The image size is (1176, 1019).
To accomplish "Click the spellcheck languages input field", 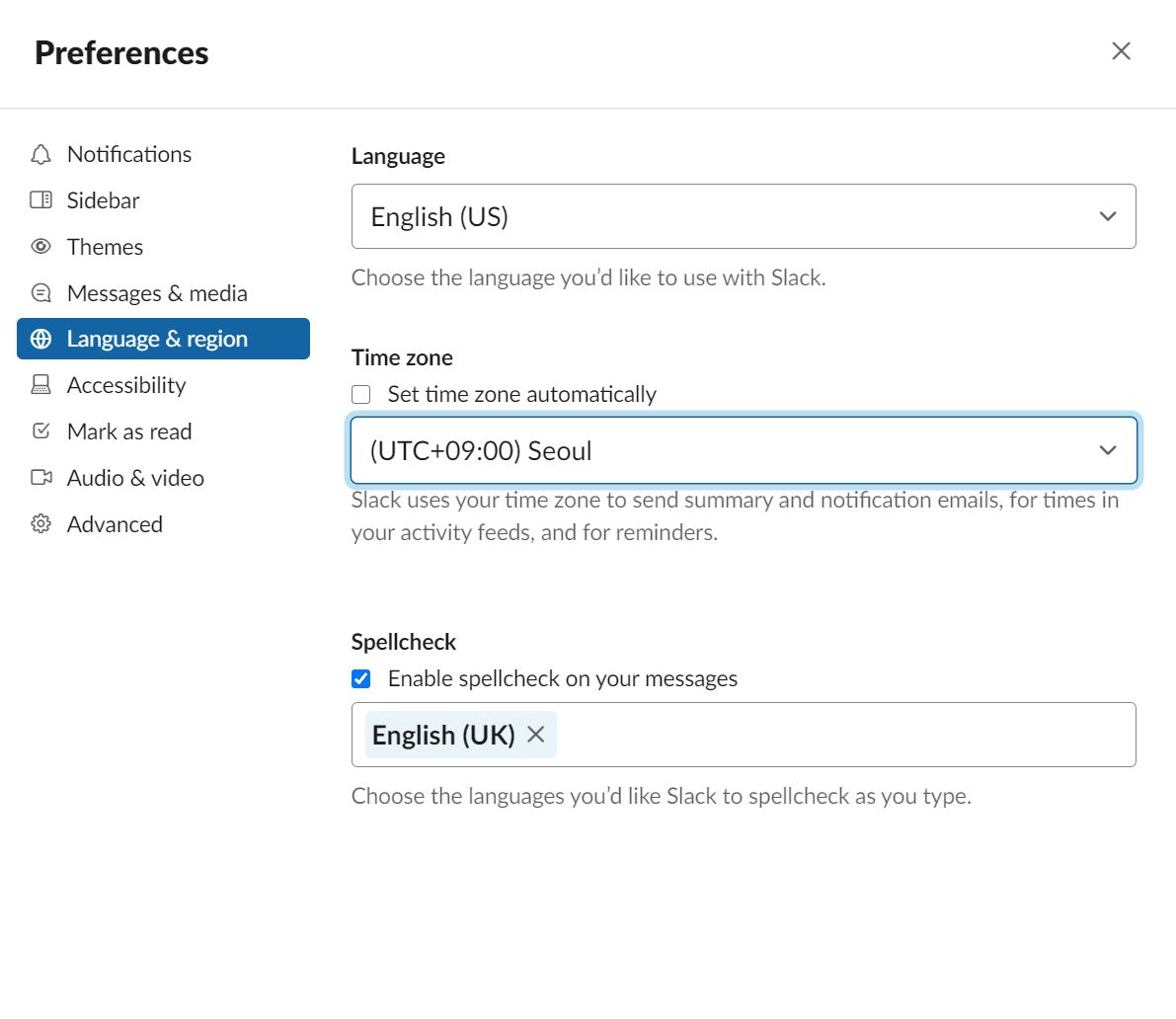I will 839,735.
